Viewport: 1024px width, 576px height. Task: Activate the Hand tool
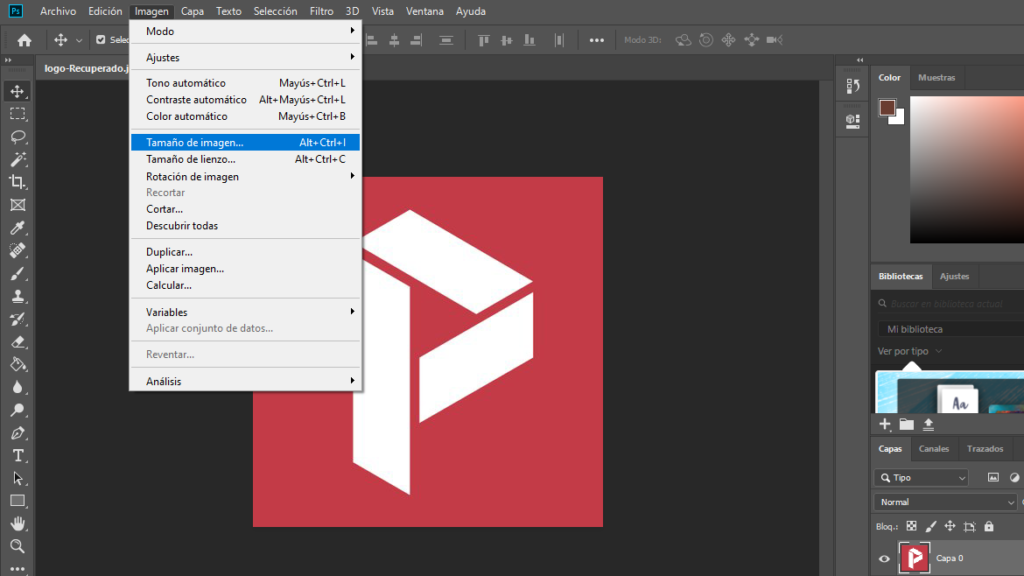pyautogui.click(x=18, y=523)
